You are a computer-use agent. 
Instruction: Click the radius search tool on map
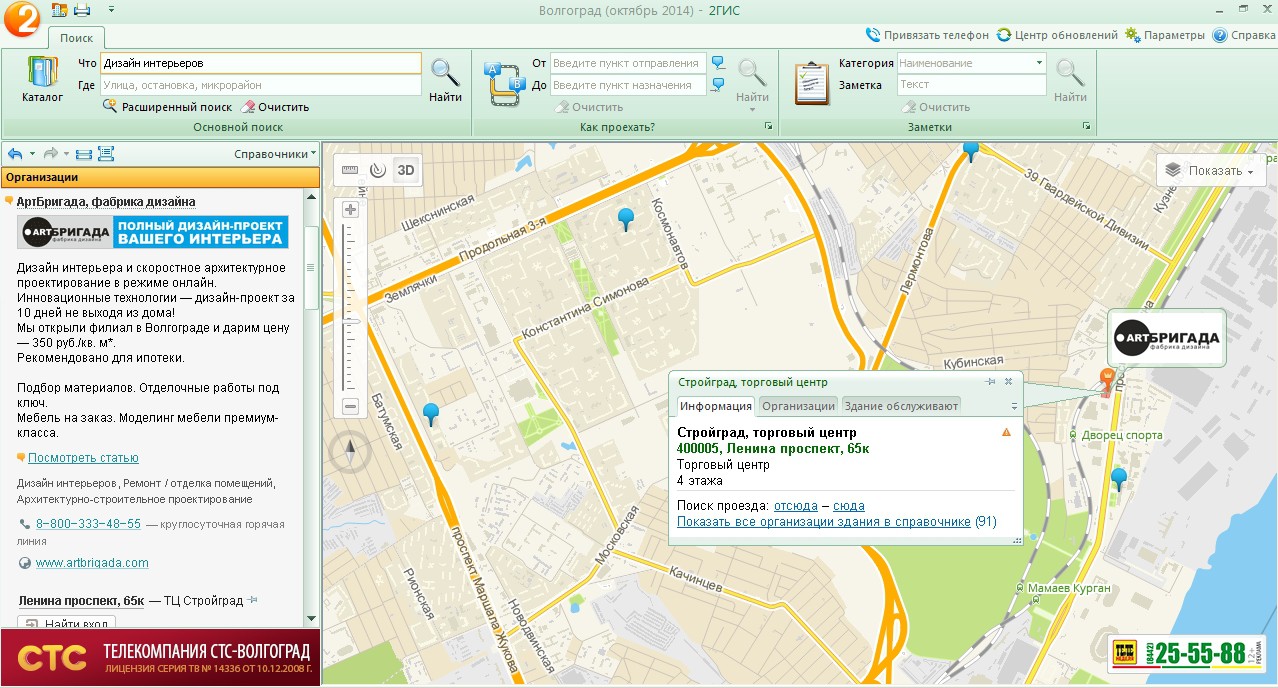point(377,170)
